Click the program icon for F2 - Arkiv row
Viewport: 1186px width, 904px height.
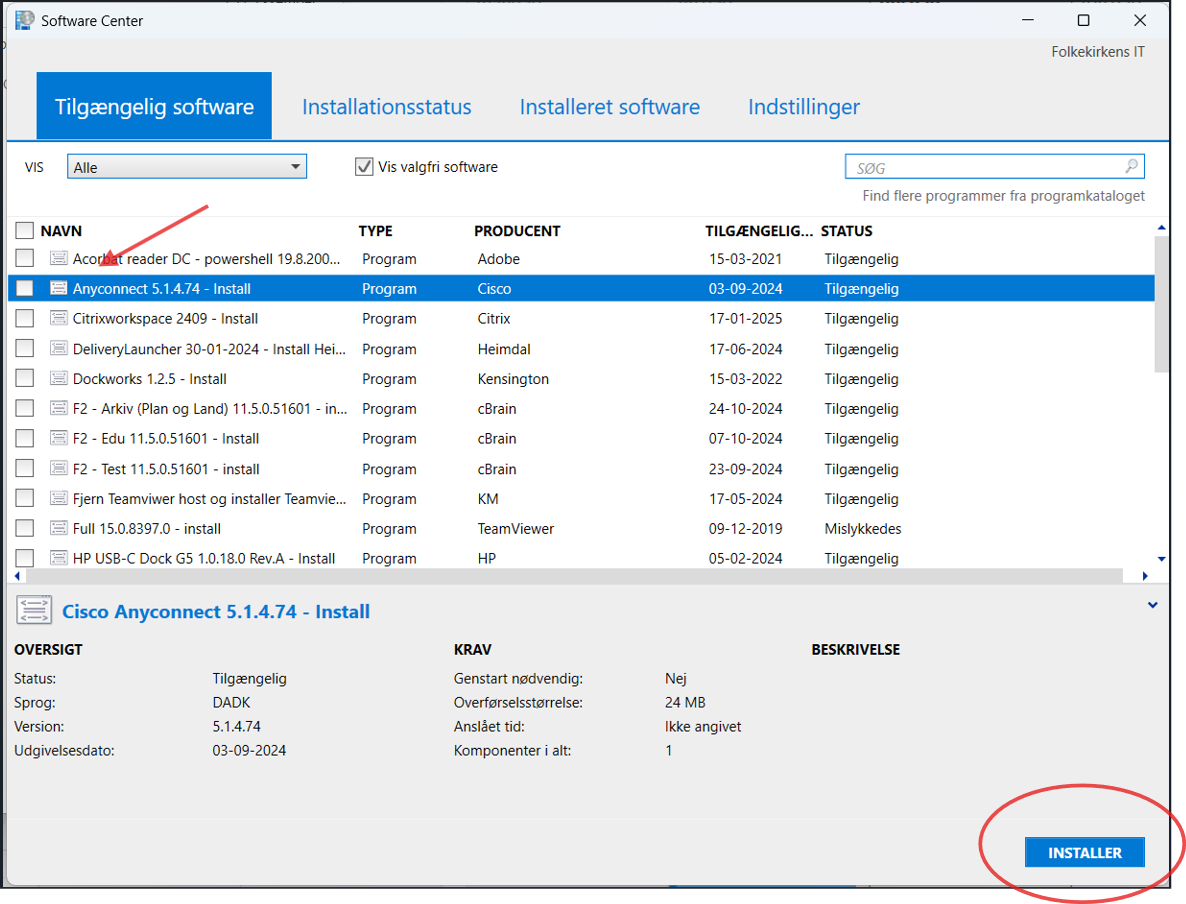59,409
